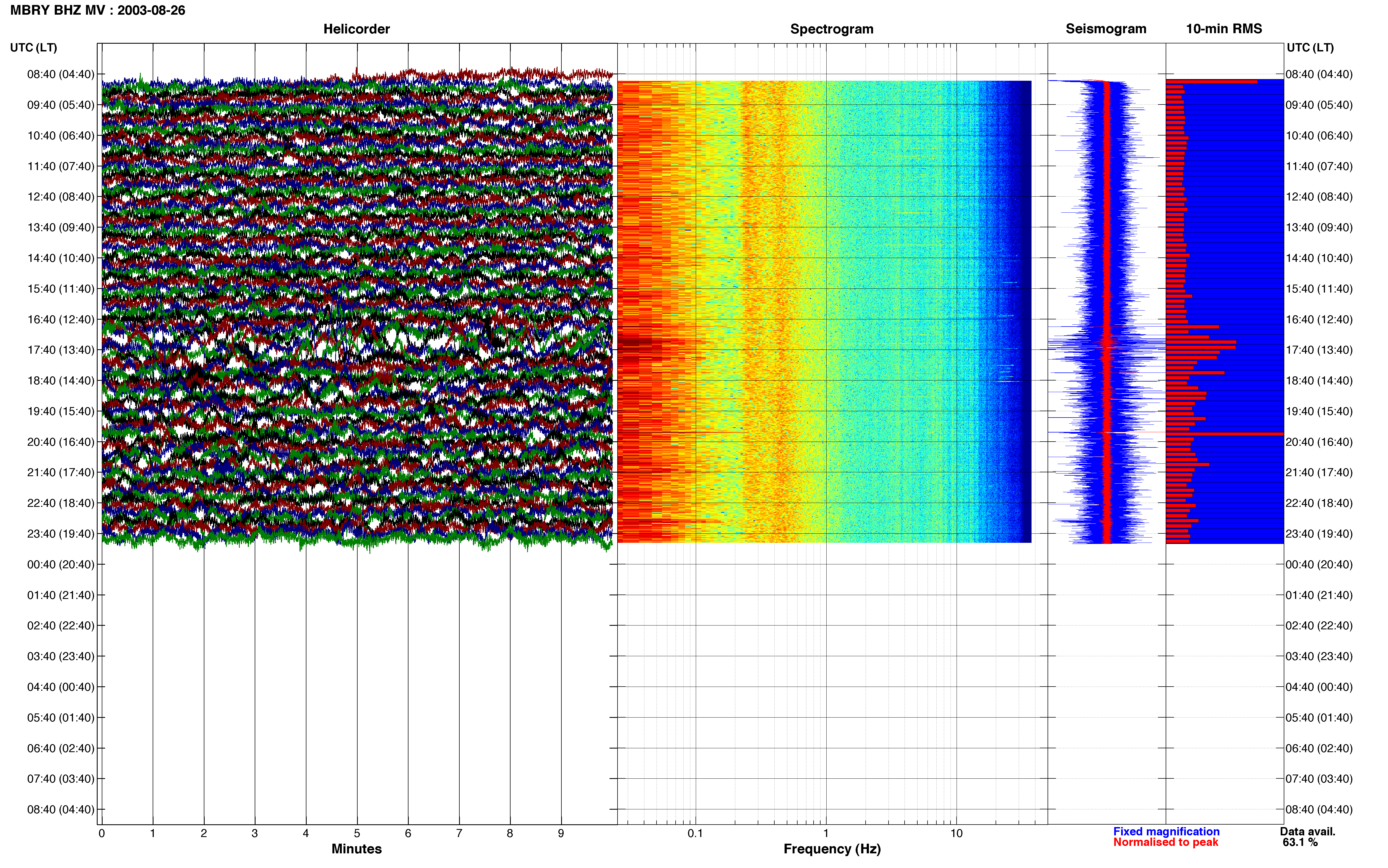1388x868 pixels.
Task: Click the '0' minutes axis tick label
Action: 101,833
